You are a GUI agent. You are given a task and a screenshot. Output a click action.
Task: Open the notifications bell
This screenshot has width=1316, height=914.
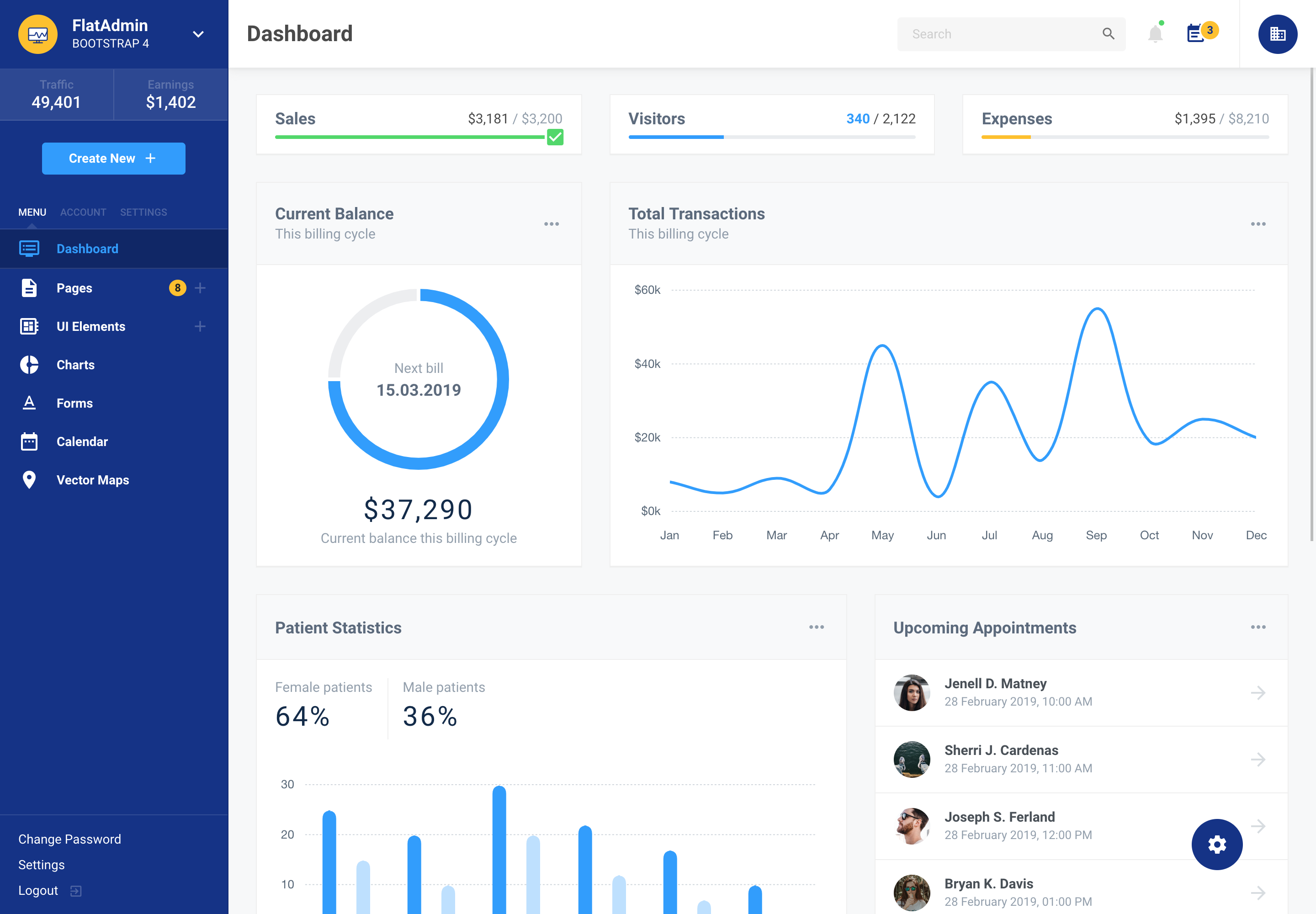1156,33
